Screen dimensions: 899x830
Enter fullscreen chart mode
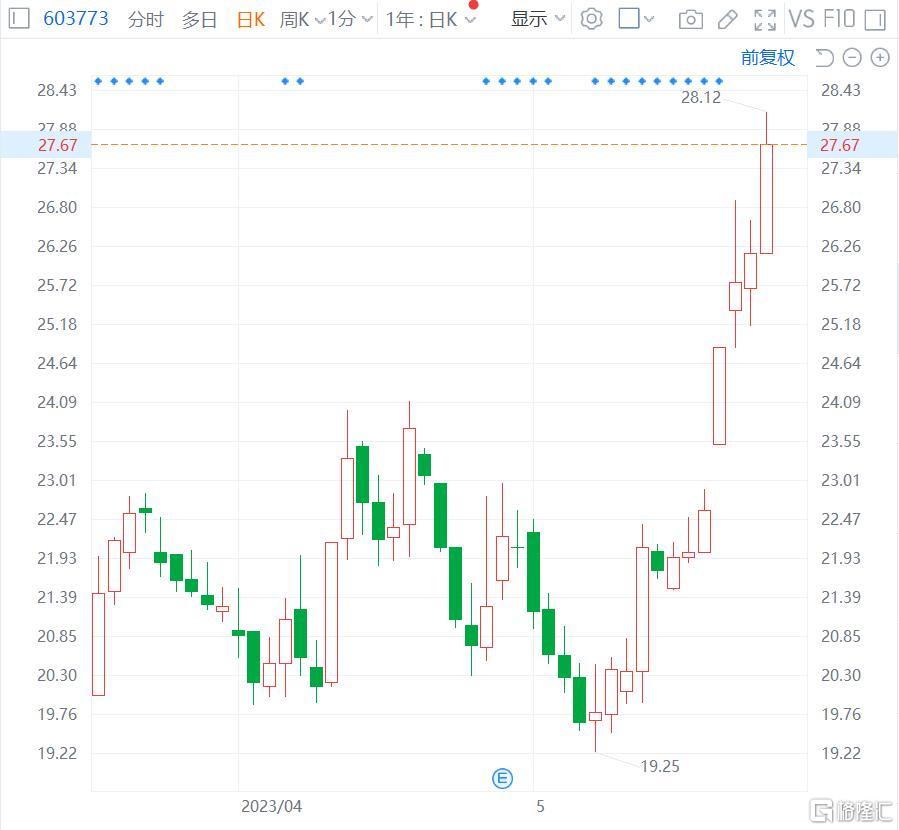pyautogui.click(x=765, y=20)
